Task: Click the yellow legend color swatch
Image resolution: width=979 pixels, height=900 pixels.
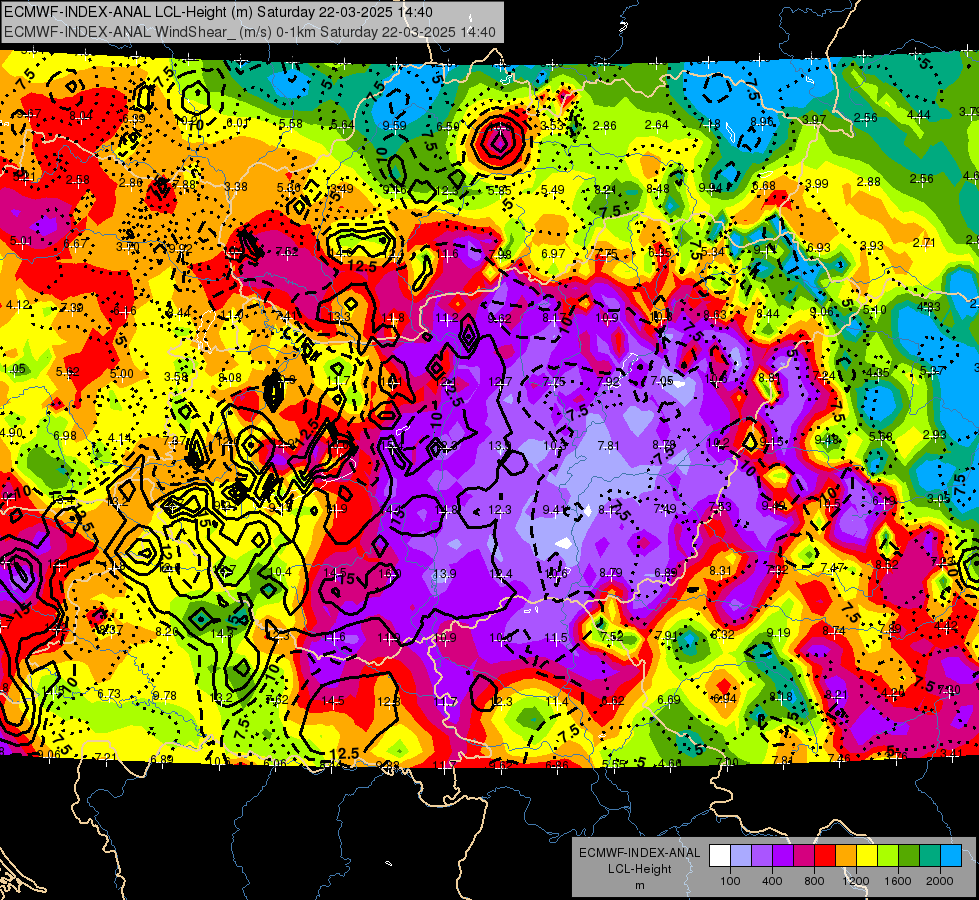Action: tap(867, 856)
